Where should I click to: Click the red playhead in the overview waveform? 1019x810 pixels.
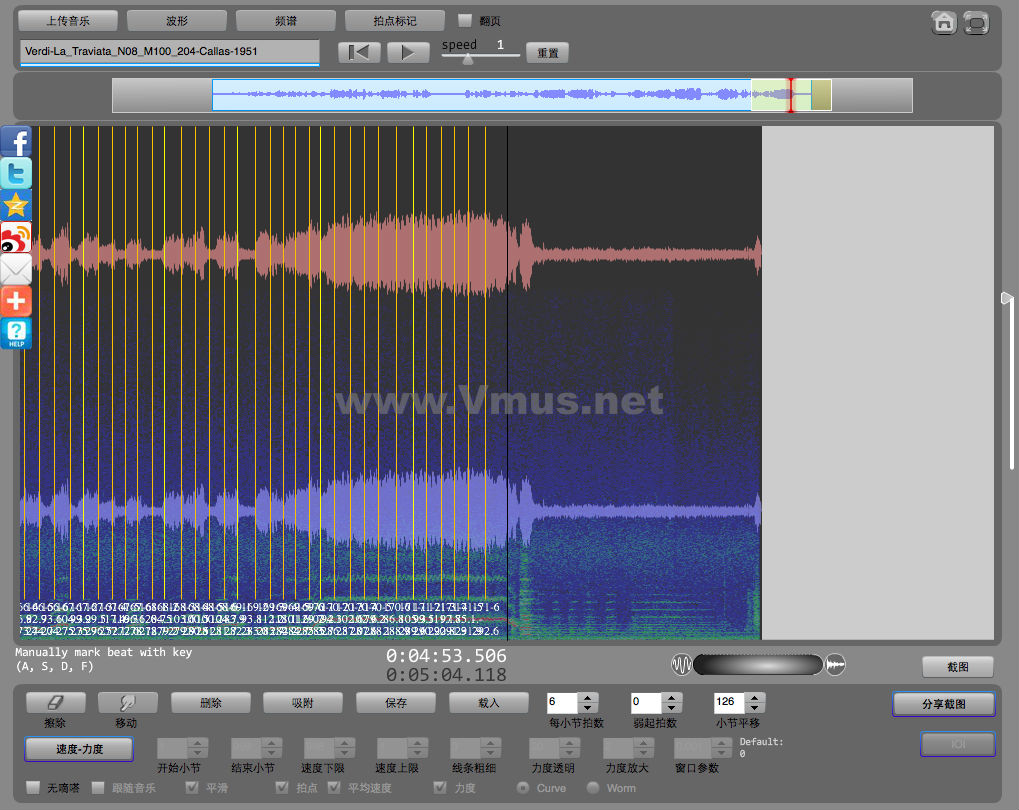click(791, 95)
